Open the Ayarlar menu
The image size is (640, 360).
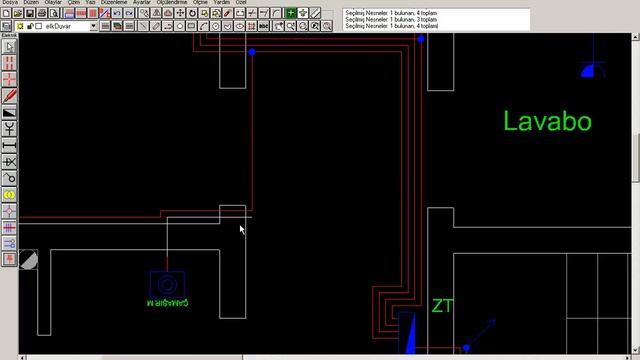coord(142,2)
